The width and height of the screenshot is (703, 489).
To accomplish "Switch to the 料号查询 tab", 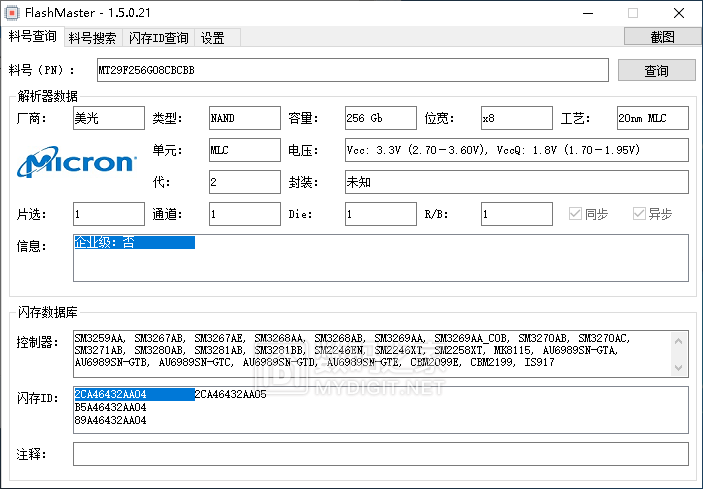I will point(32,36).
